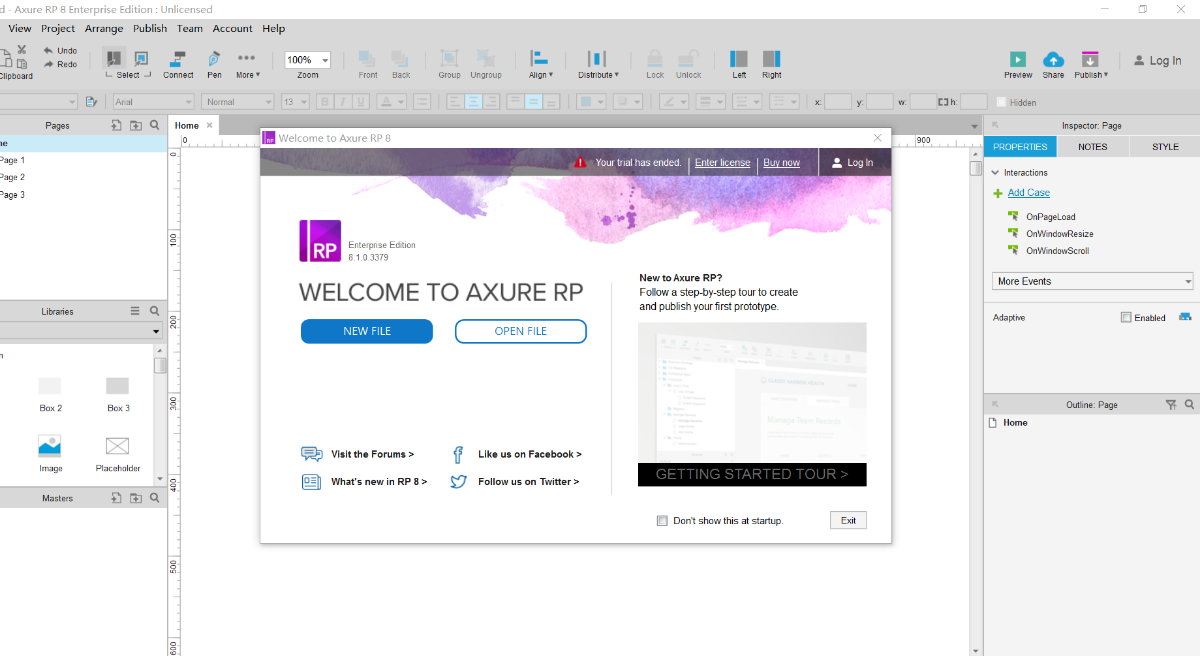Toggle Italic text formatting
Image resolution: width=1200 pixels, height=656 pixels.
click(x=342, y=101)
